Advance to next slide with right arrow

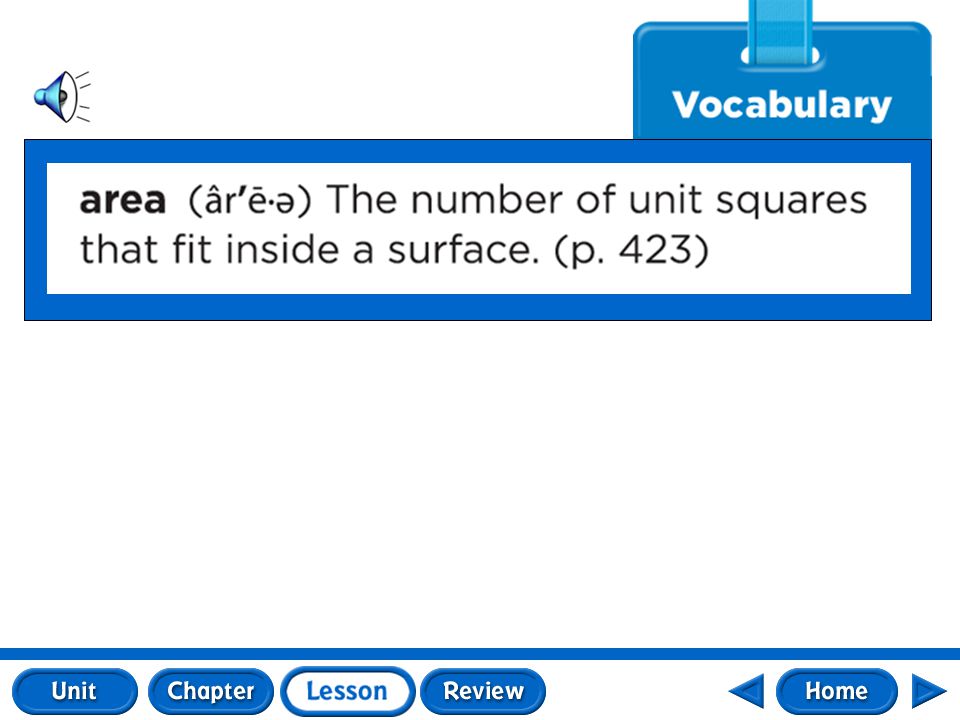pyautogui.click(x=929, y=691)
